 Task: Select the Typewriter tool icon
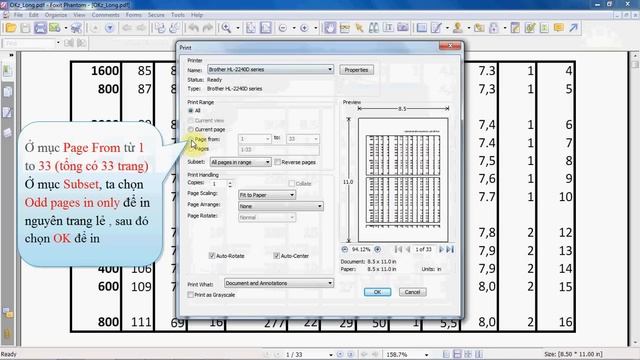tap(388, 28)
